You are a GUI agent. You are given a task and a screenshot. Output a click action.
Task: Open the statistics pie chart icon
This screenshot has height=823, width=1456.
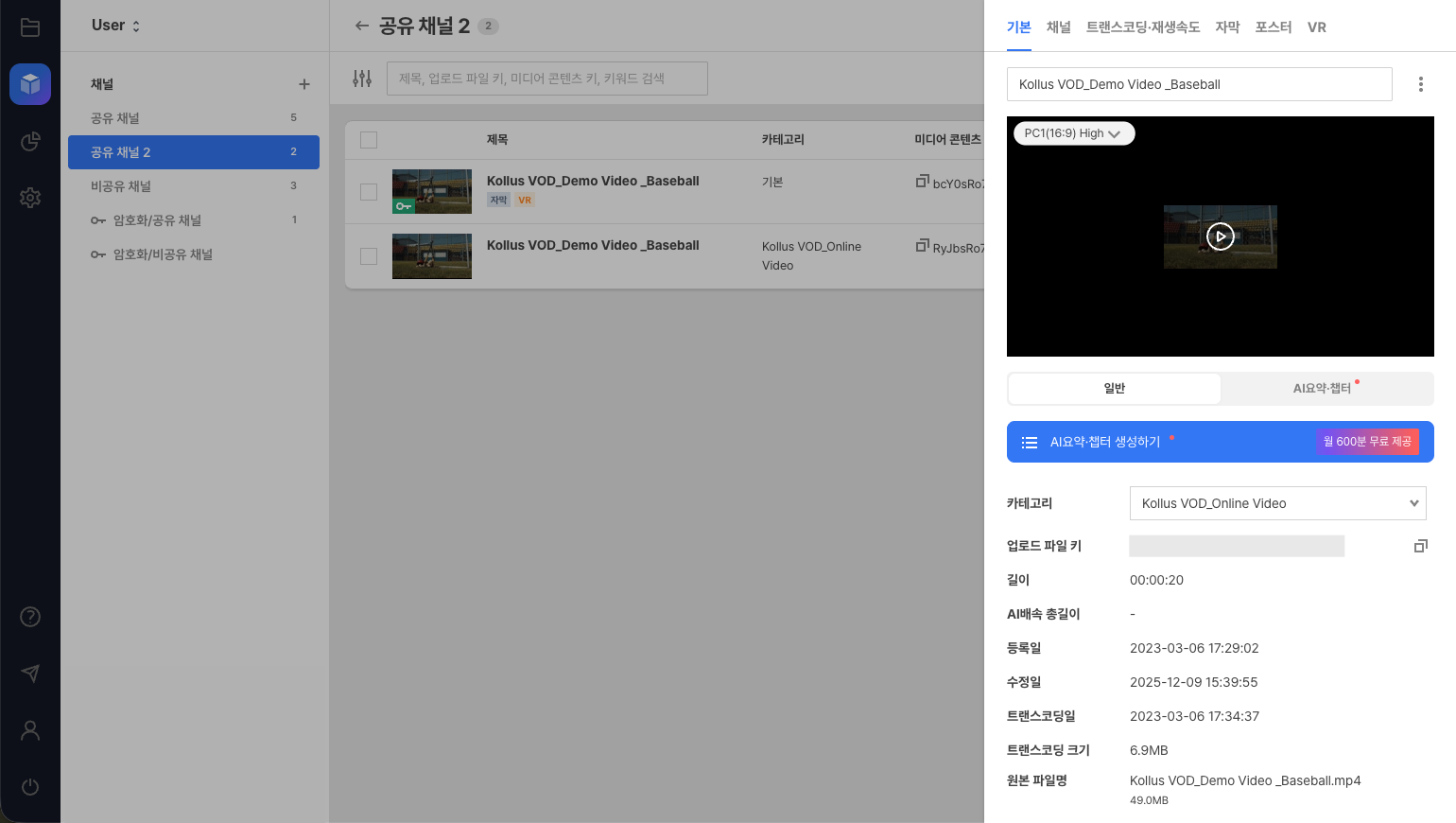click(29, 141)
